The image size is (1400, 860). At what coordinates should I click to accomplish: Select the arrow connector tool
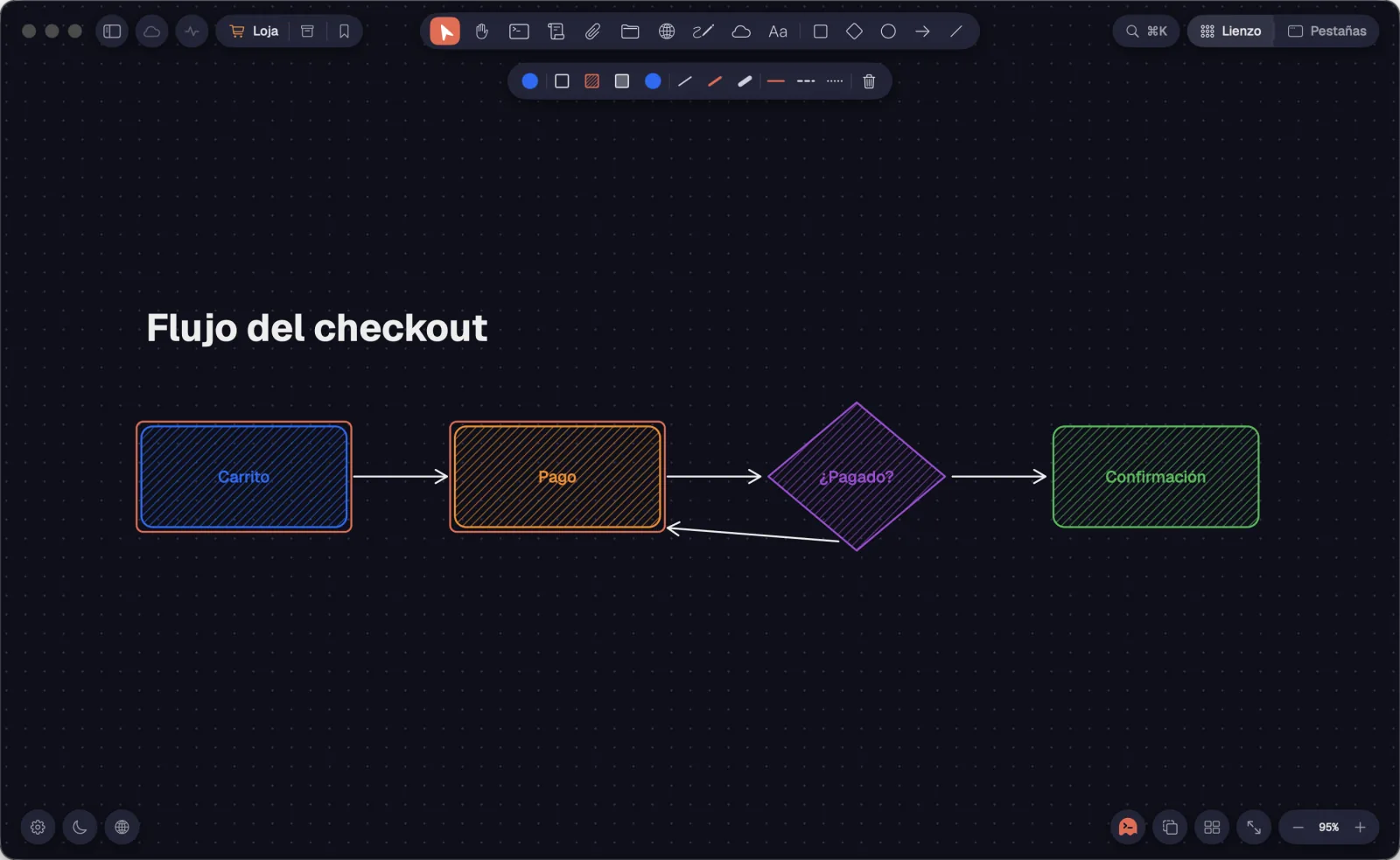(922, 31)
